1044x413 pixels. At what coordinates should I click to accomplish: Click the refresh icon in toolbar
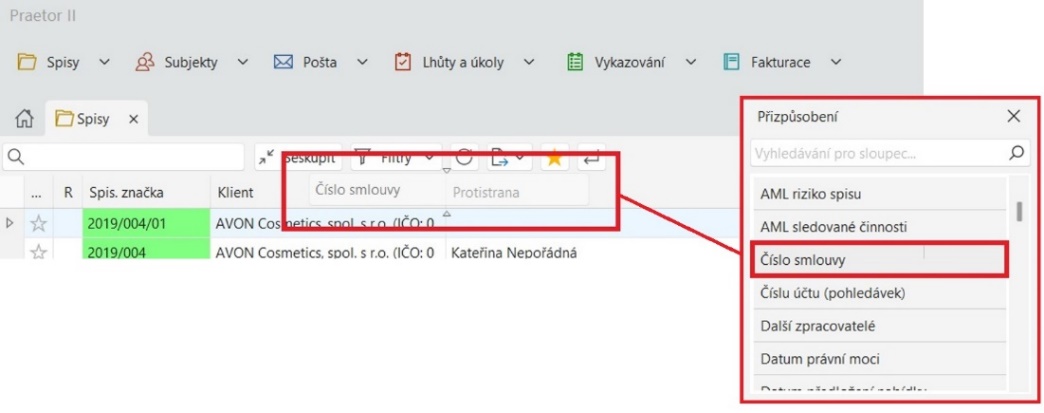pyautogui.click(x=464, y=157)
